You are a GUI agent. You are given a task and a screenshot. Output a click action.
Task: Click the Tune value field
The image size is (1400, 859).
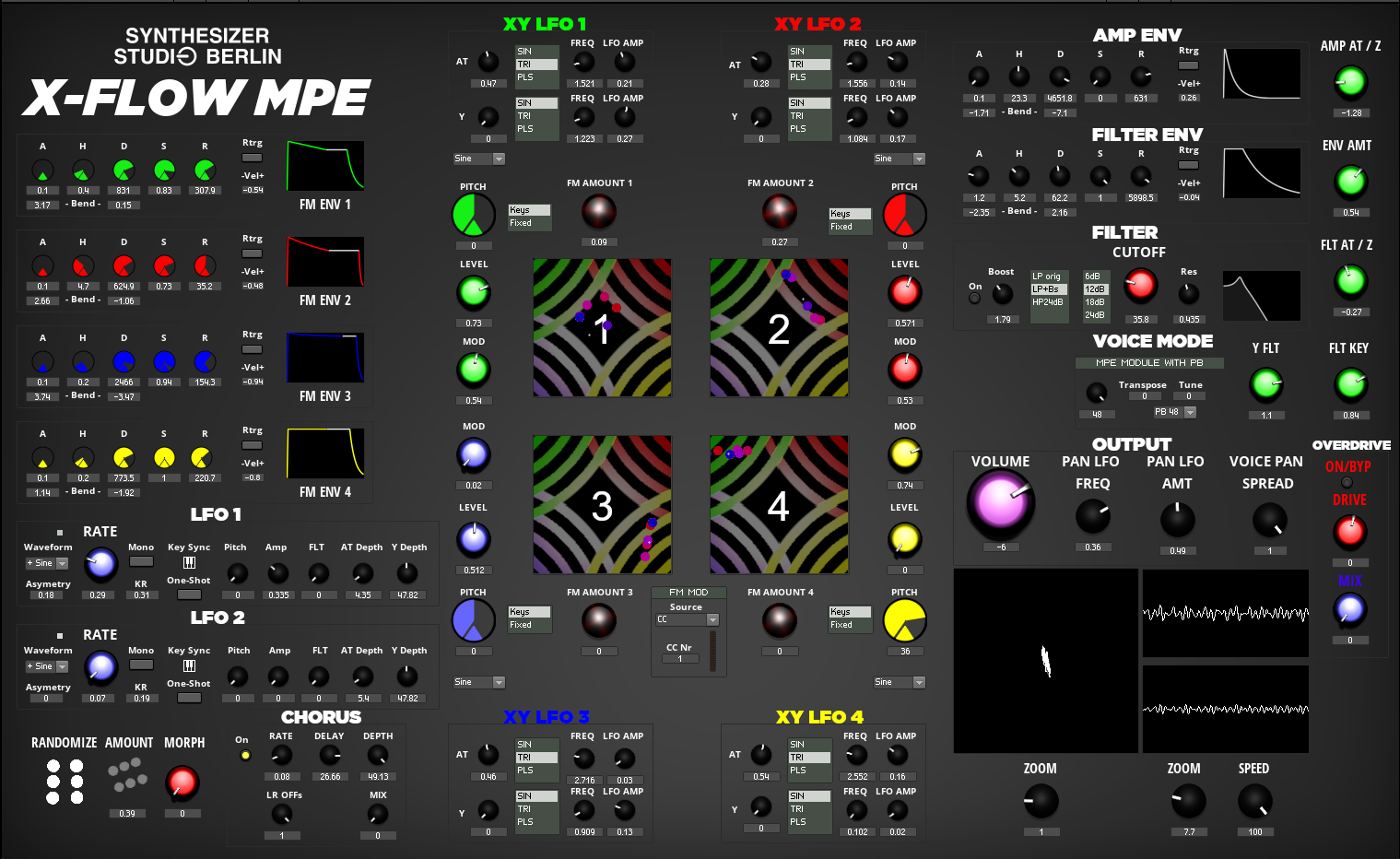[x=1189, y=396]
